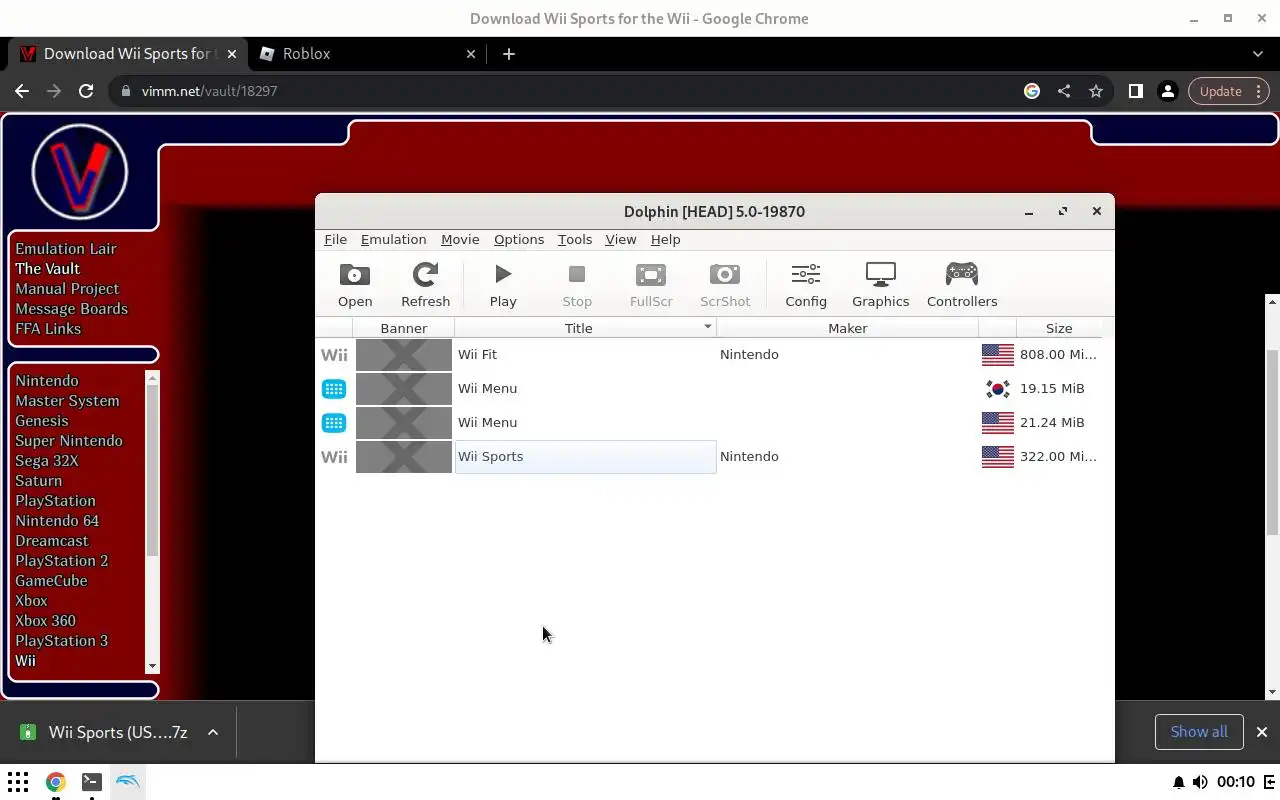Click the Wii platform icon for Wii Sports
This screenshot has width=1280, height=800.
click(x=334, y=457)
